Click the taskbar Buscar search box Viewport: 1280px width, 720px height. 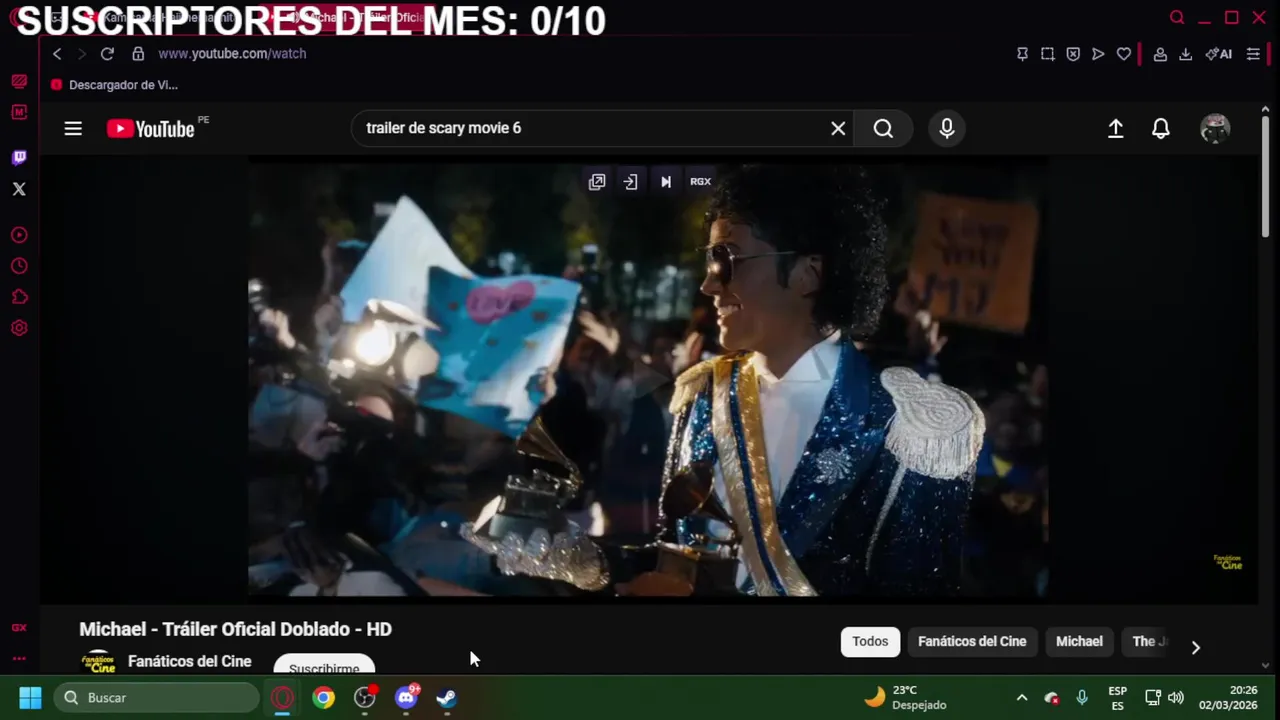click(x=156, y=697)
